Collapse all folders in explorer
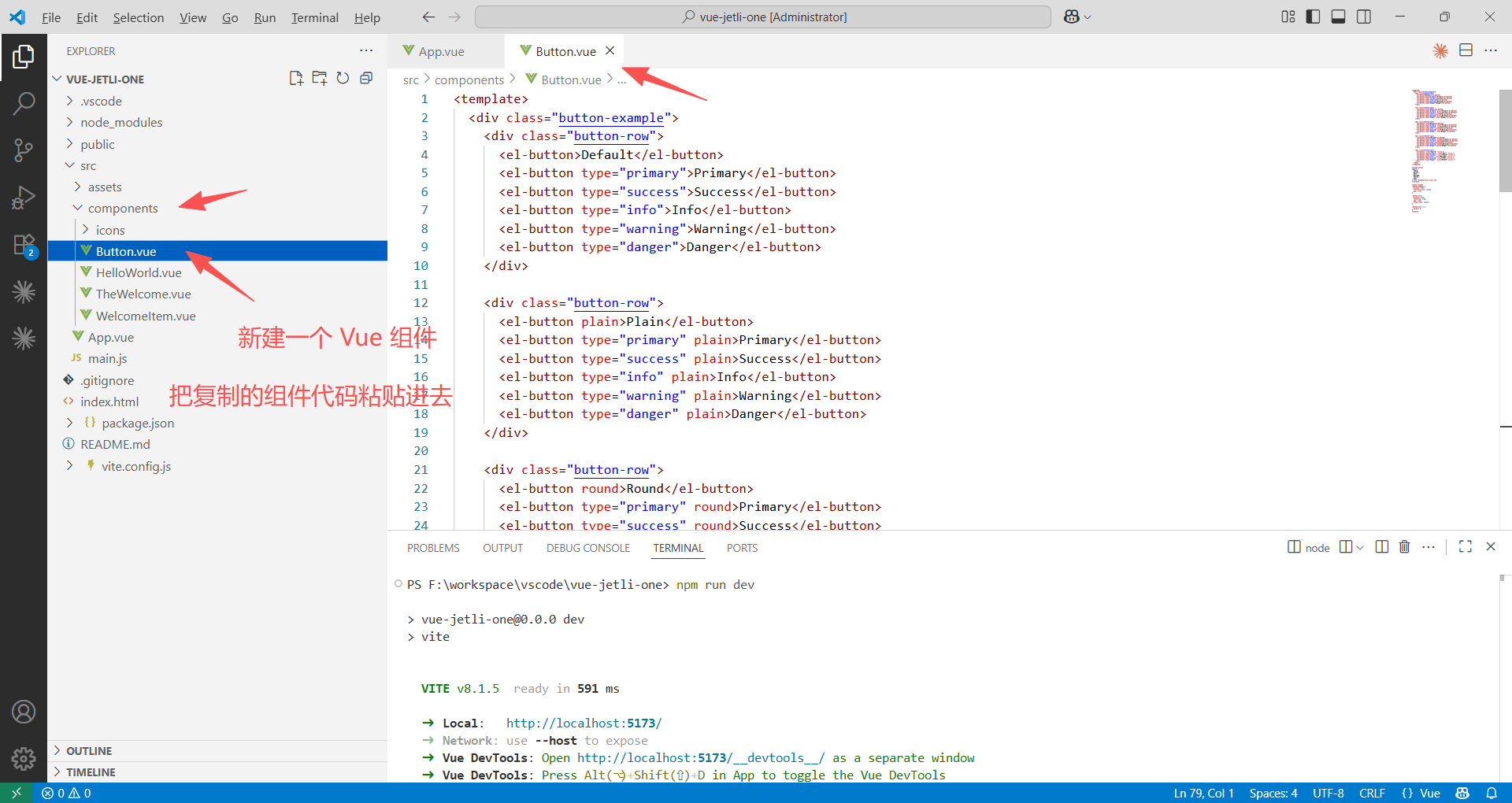This screenshot has height=803, width=1512. 366,78
